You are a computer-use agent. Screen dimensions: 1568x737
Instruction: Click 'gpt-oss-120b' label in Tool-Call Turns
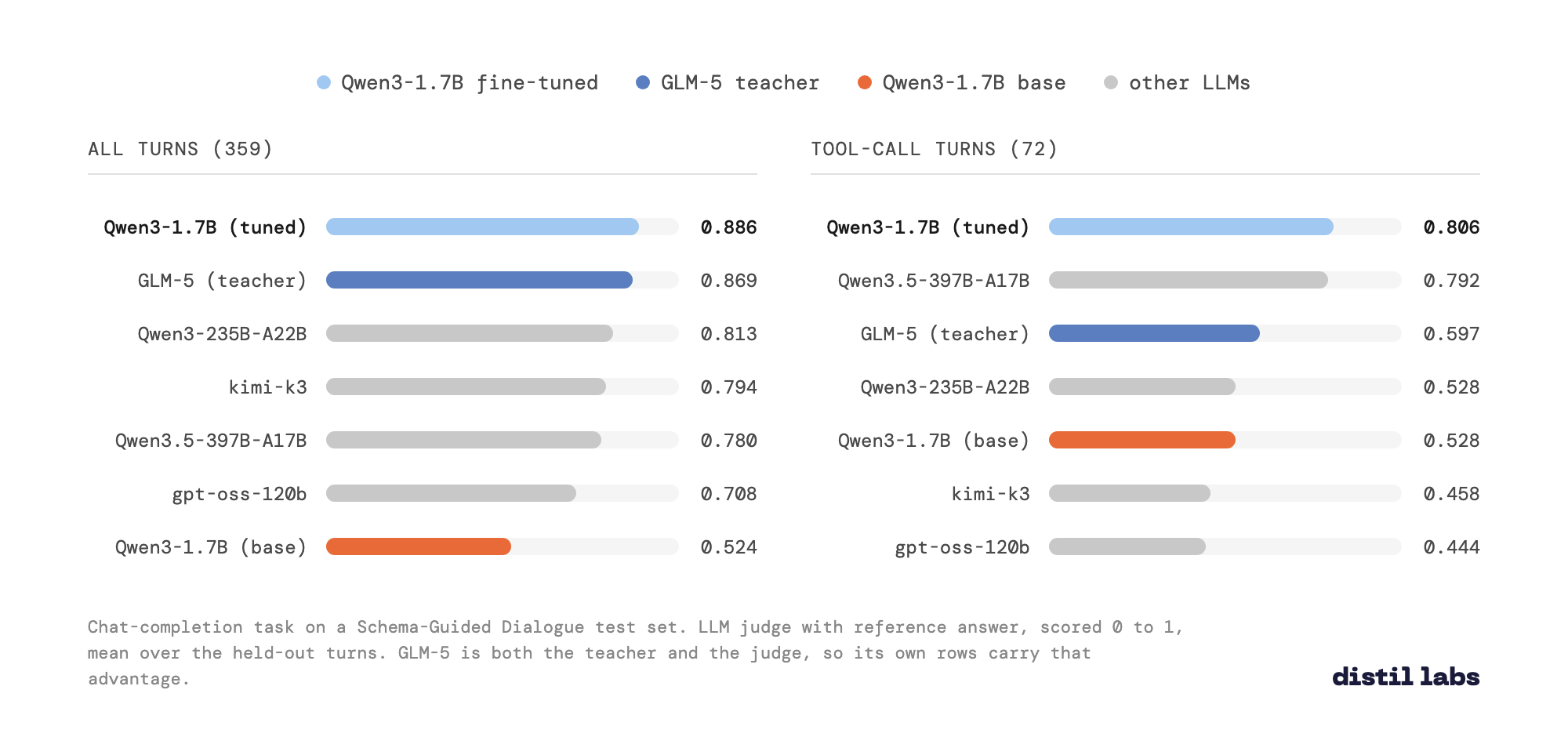point(963,547)
